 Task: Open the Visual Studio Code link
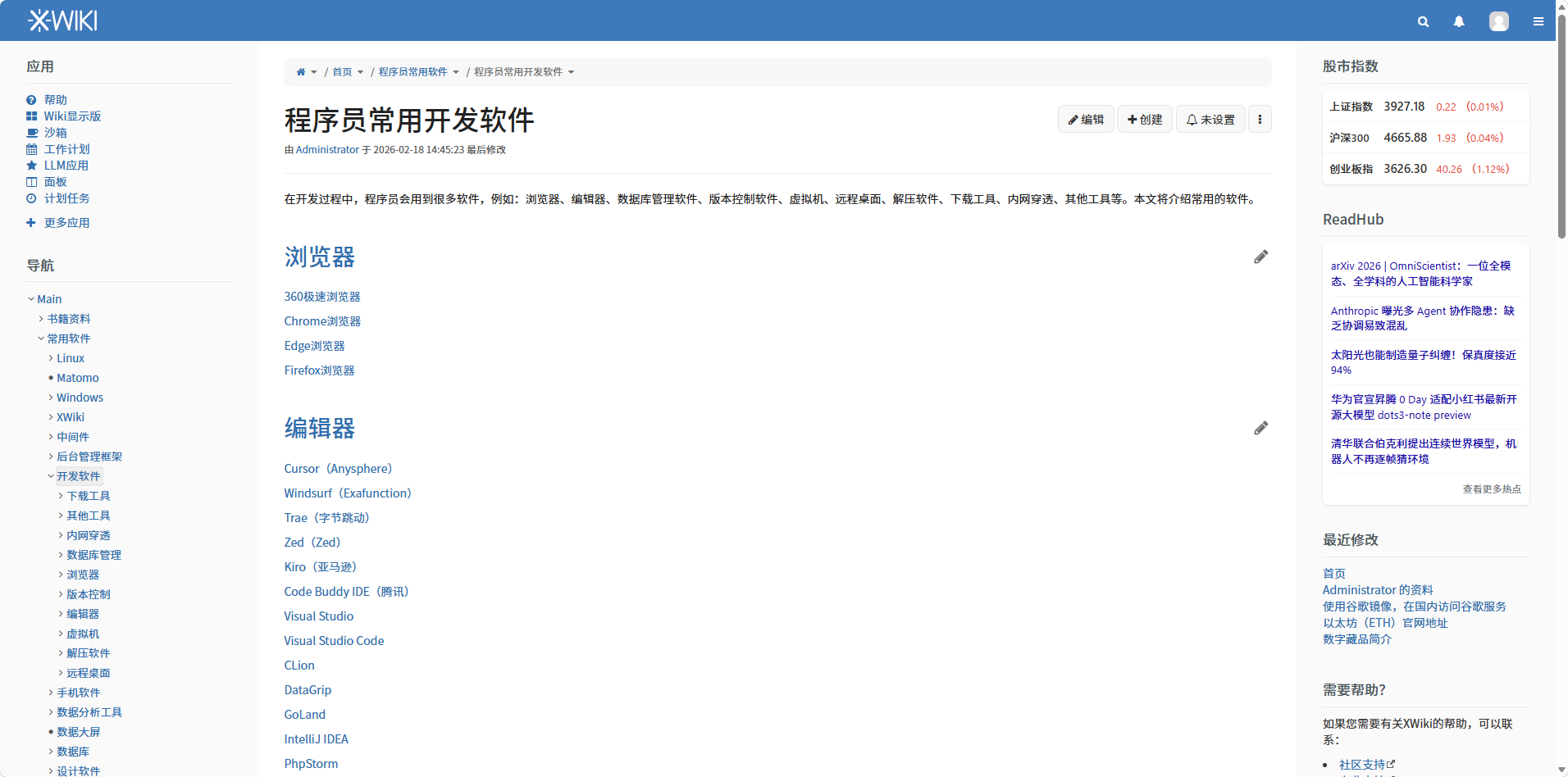pyautogui.click(x=334, y=641)
